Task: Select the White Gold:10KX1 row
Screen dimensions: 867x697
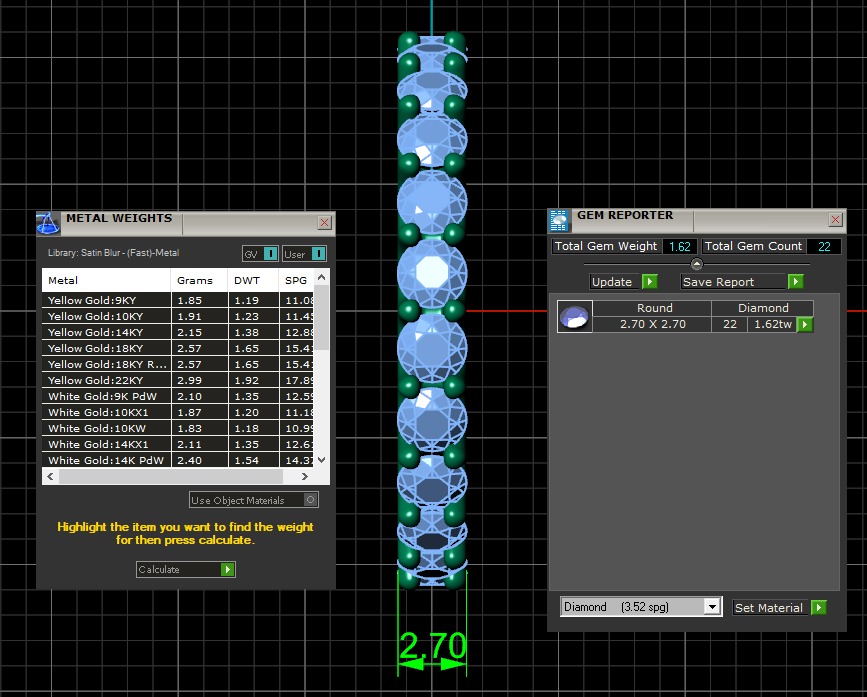Action: click(178, 412)
